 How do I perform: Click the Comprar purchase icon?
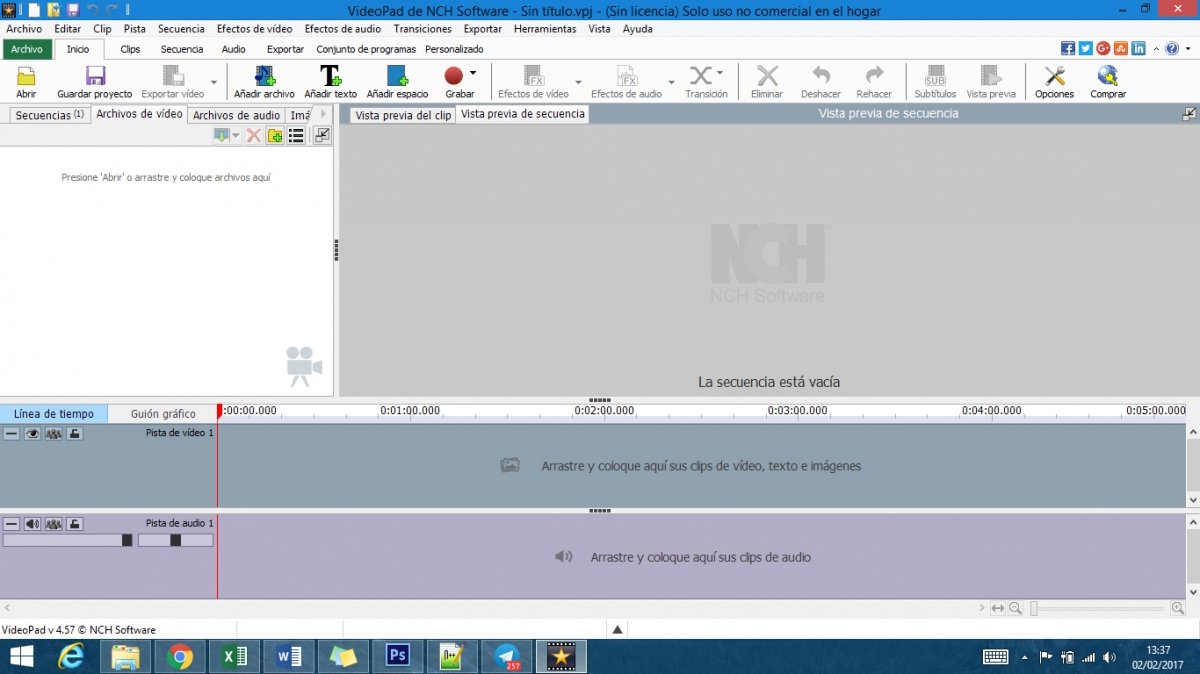point(1108,81)
